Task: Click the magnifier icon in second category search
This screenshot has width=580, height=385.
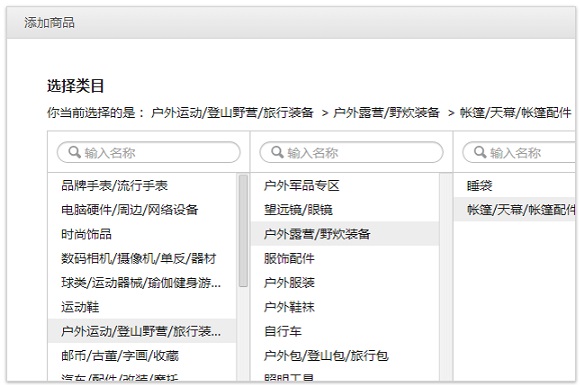Action: tap(277, 152)
